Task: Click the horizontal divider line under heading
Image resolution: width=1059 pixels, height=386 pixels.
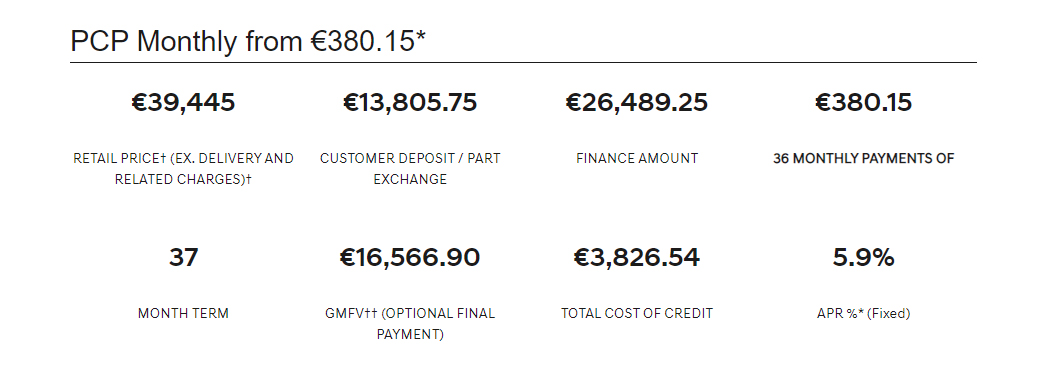Action: pos(523,63)
